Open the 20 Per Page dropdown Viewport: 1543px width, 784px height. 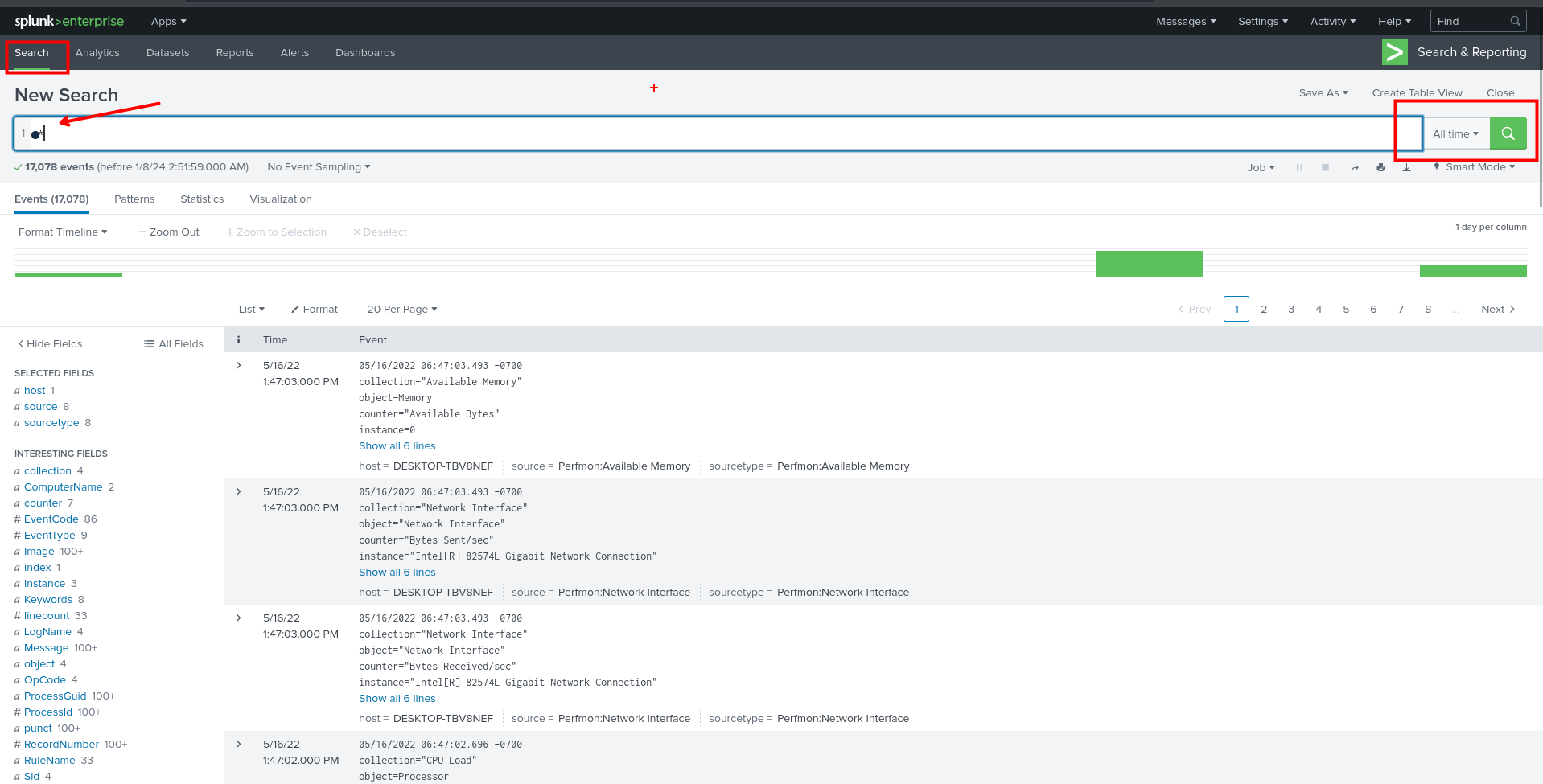pos(401,310)
